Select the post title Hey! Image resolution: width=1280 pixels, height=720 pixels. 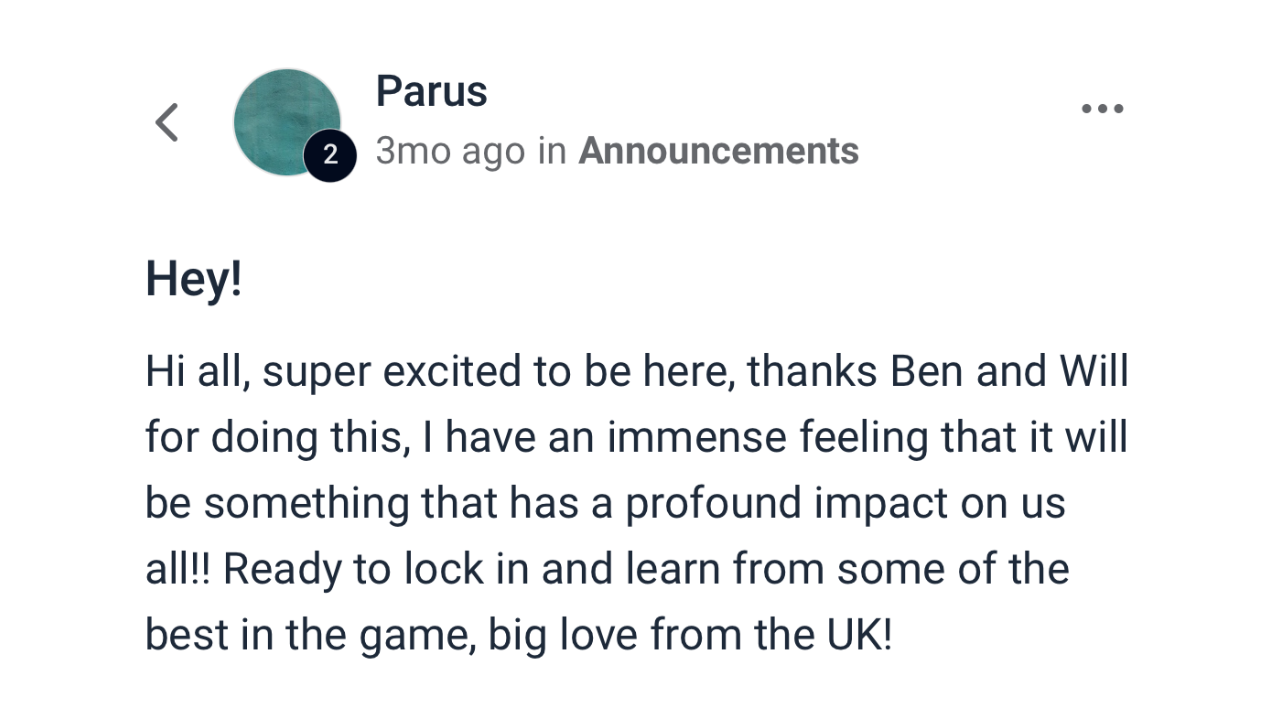click(194, 279)
